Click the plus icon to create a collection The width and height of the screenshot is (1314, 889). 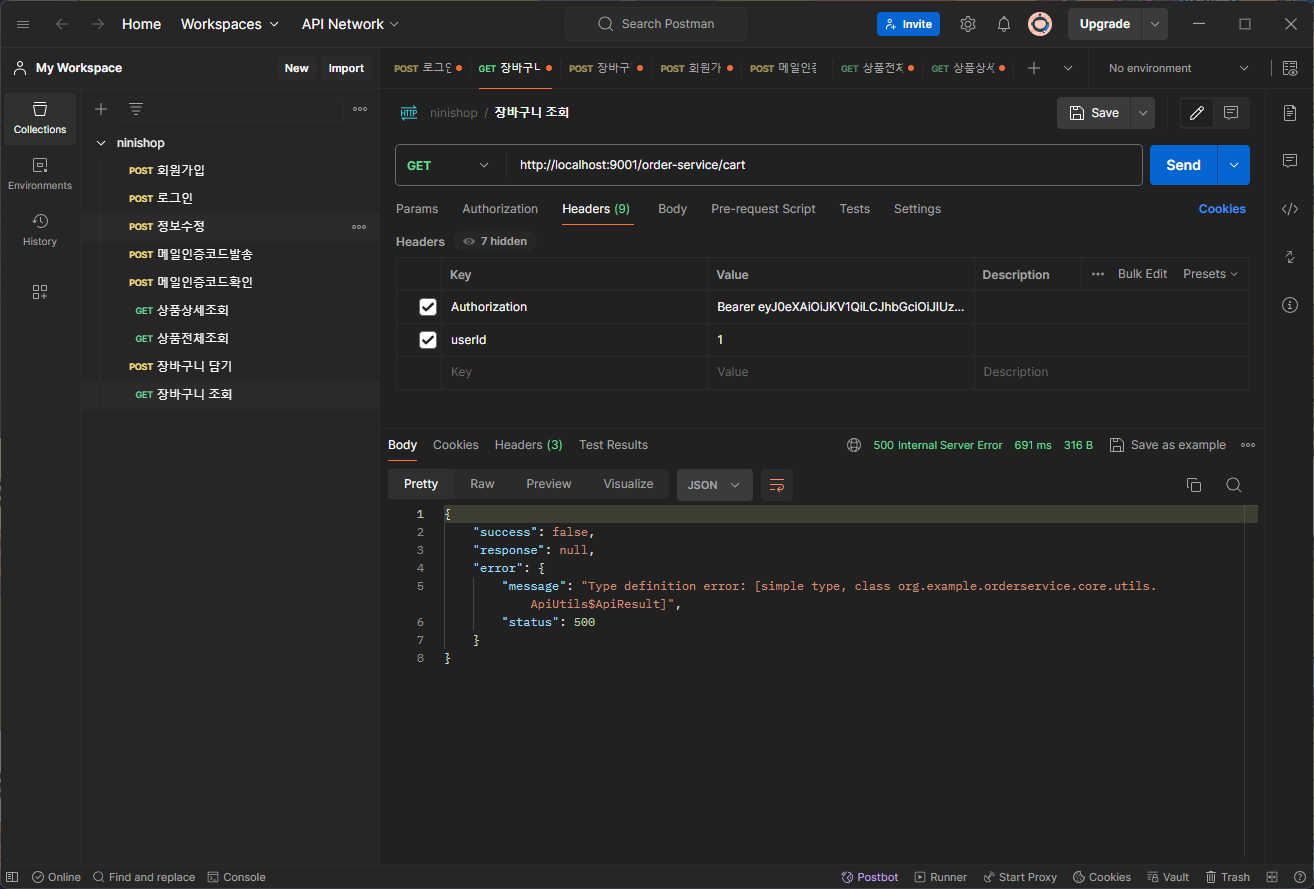click(x=101, y=109)
